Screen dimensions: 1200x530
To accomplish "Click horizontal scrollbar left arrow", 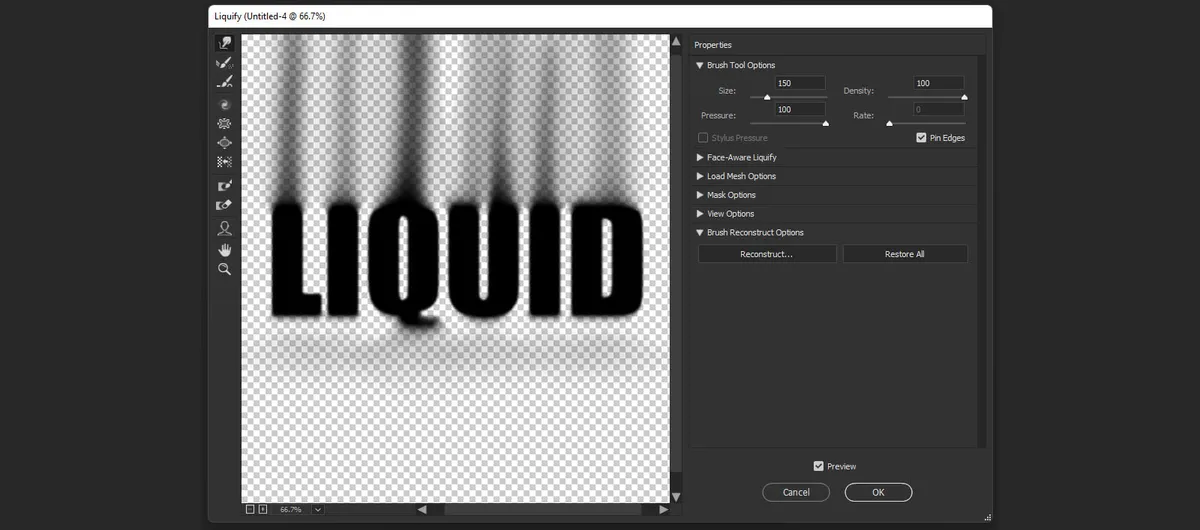I will [x=422, y=509].
